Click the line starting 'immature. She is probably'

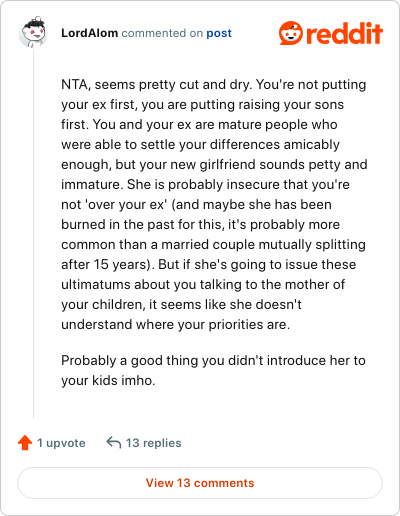[x=205, y=184]
